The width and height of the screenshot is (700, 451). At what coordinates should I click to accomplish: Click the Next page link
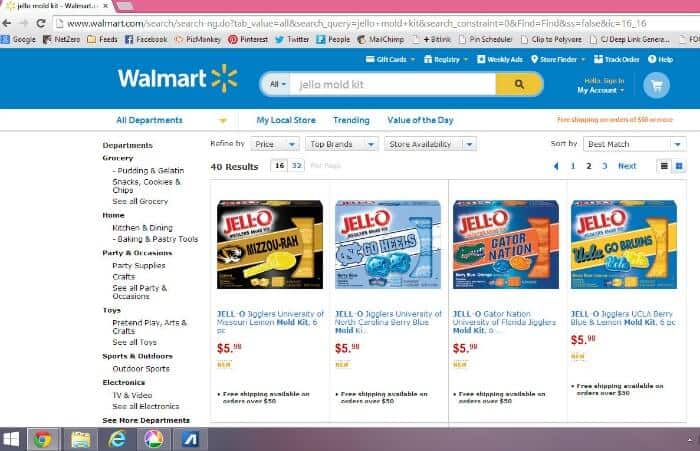[627, 166]
